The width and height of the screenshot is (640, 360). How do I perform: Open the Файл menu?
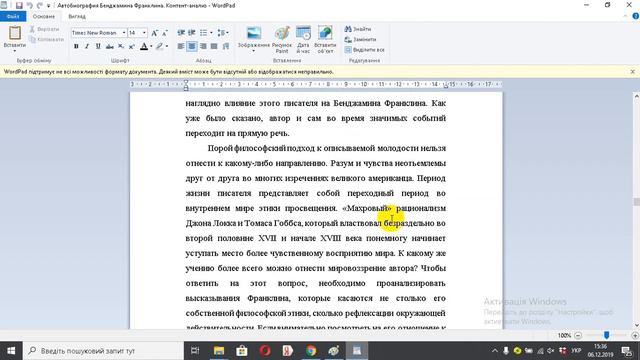(x=13, y=16)
